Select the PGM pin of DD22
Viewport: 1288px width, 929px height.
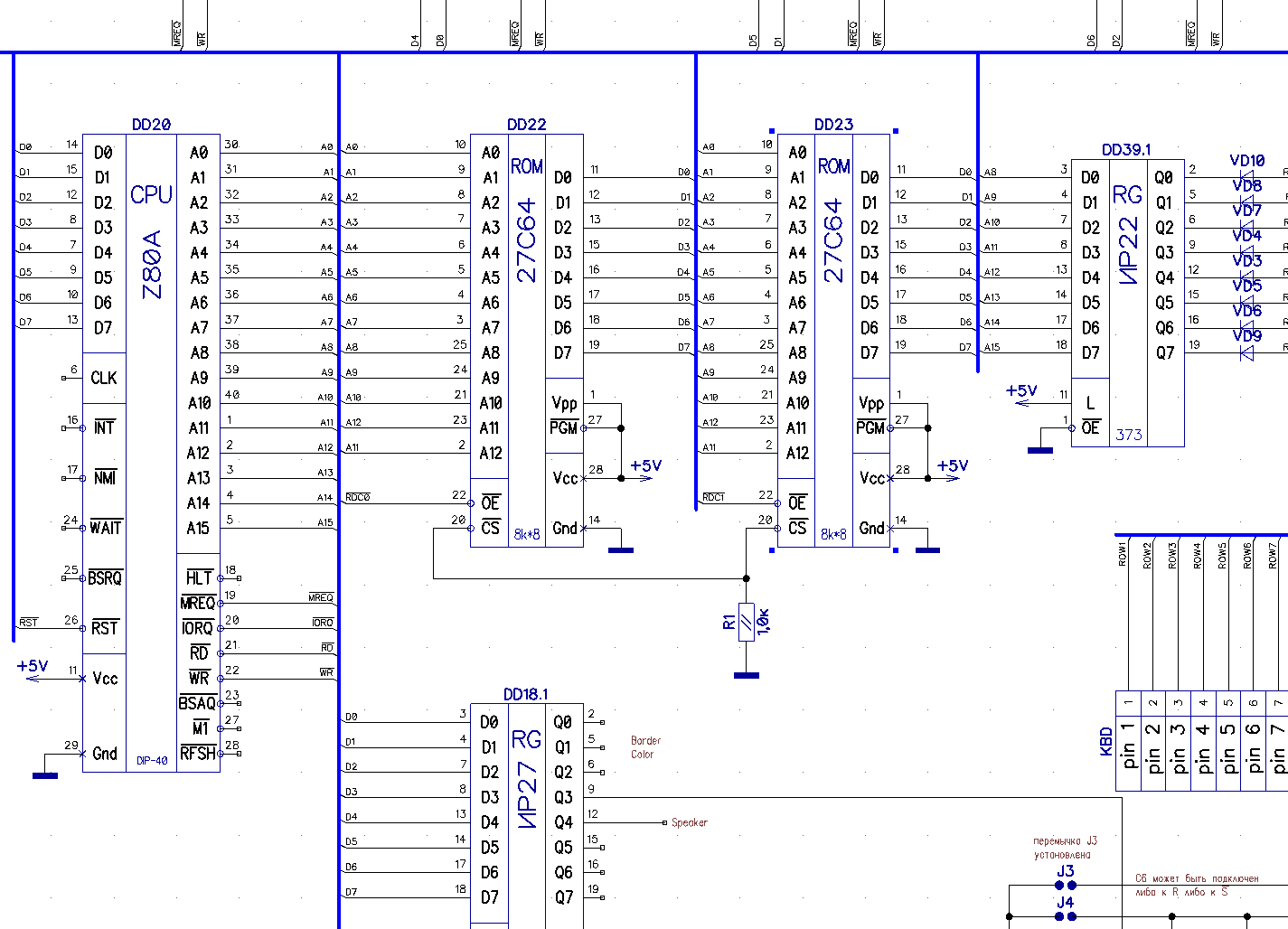point(563,427)
